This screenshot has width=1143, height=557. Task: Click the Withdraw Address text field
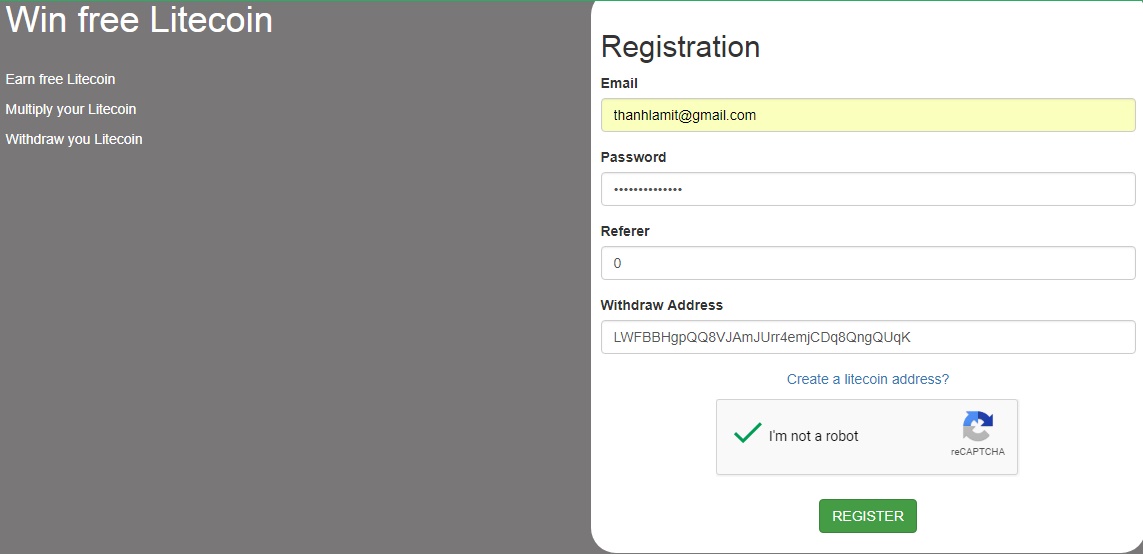tap(867, 337)
